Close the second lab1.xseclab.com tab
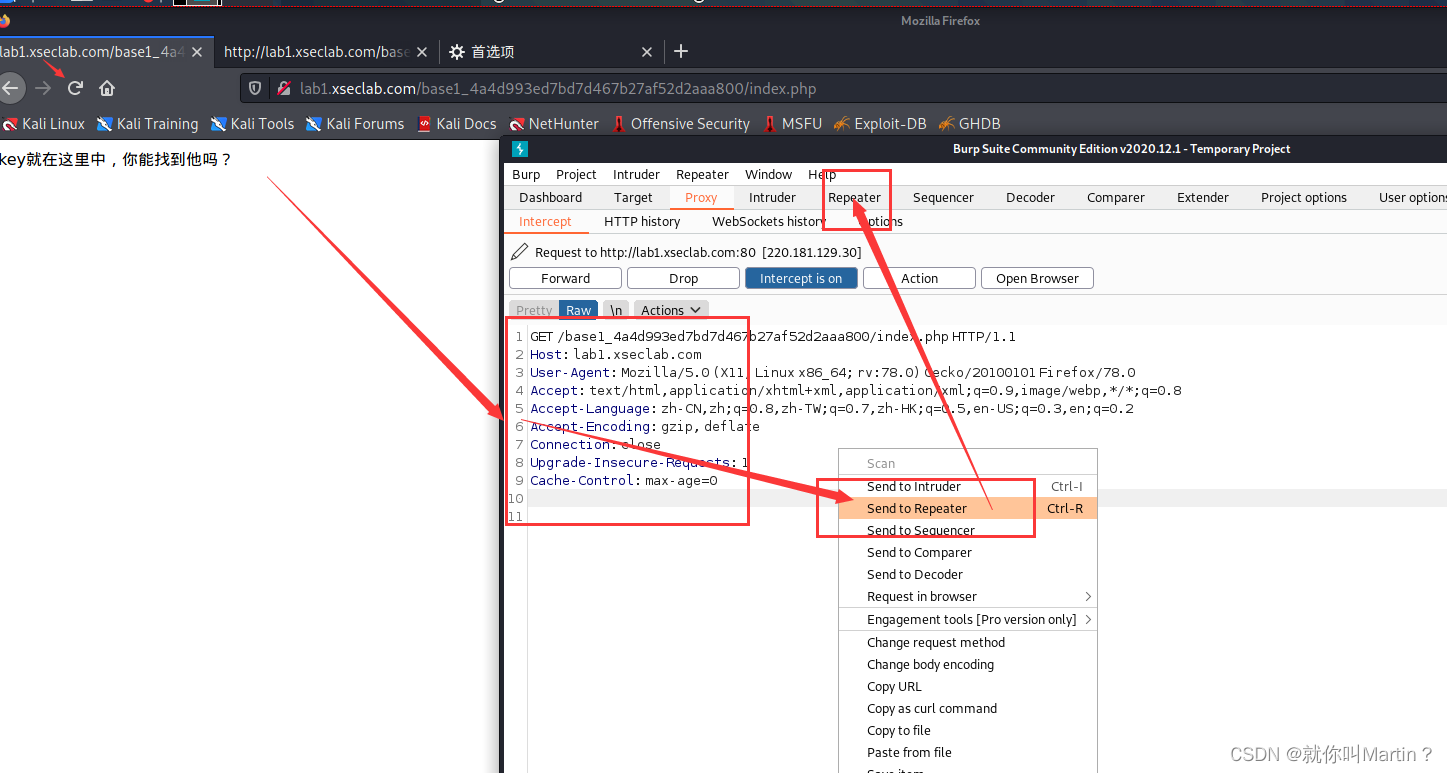1447x773 pixels. coord(422,52)
